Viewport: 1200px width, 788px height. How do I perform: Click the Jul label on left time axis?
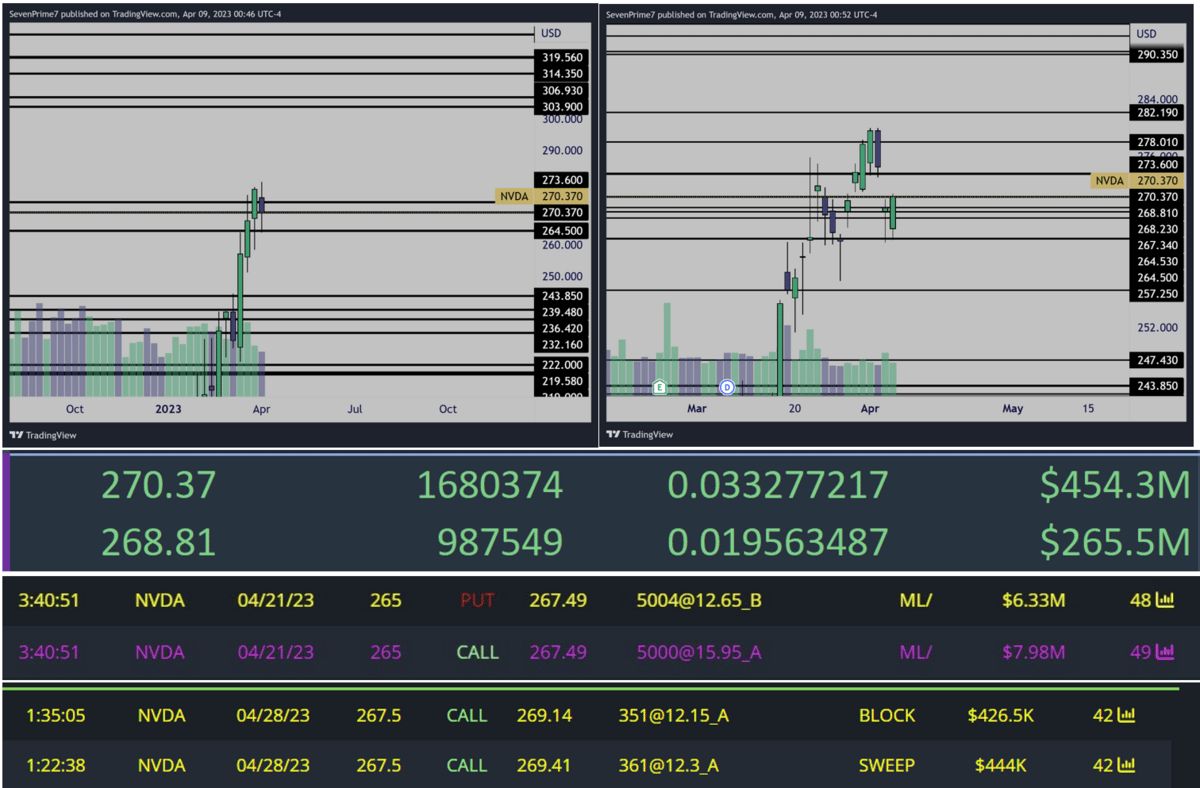(x=355, y=409)
